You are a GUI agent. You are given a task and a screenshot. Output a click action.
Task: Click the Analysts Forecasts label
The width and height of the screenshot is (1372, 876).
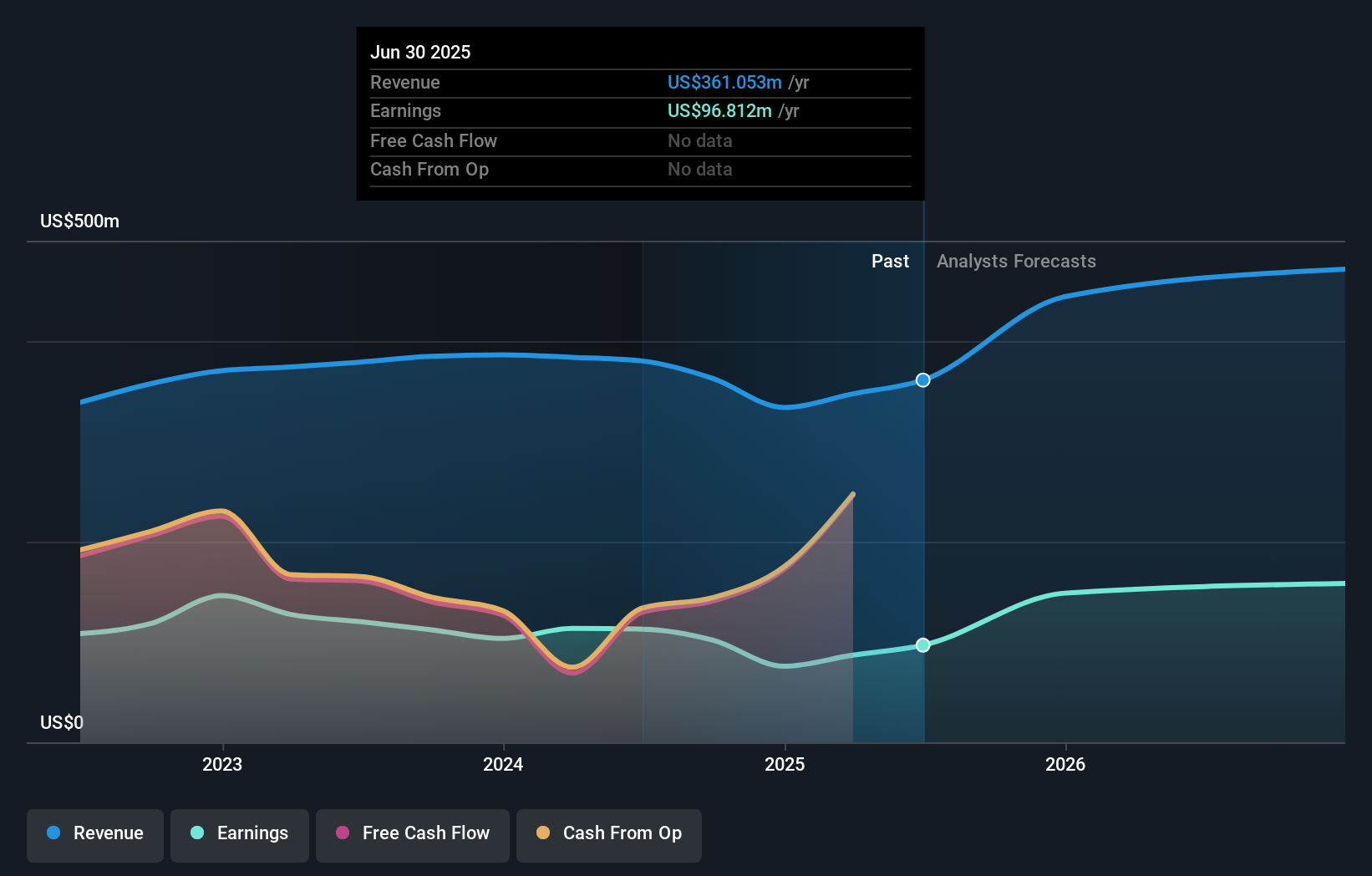pos(1016,262)
